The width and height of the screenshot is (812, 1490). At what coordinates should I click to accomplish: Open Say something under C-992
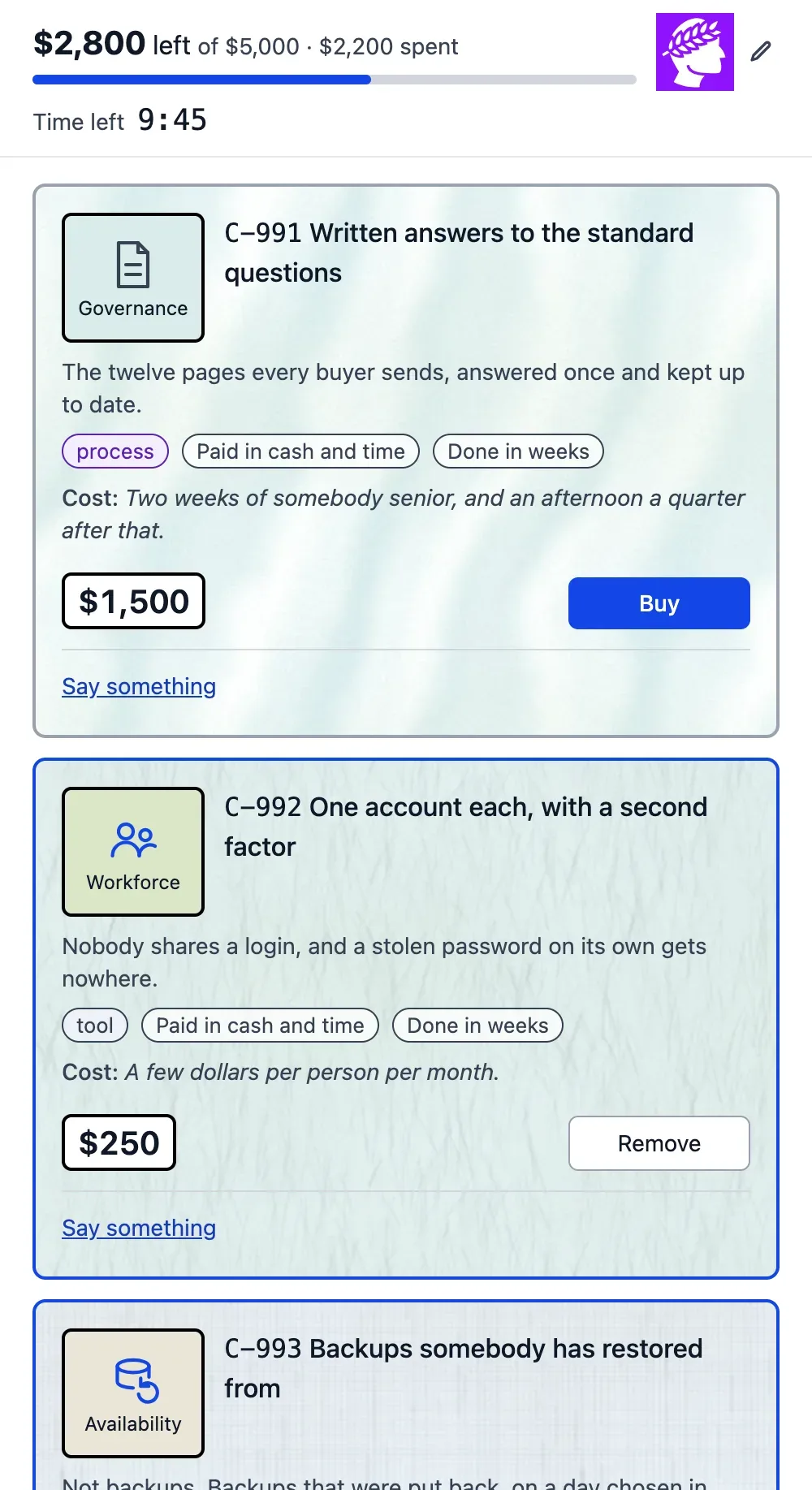pos(139,1228)
